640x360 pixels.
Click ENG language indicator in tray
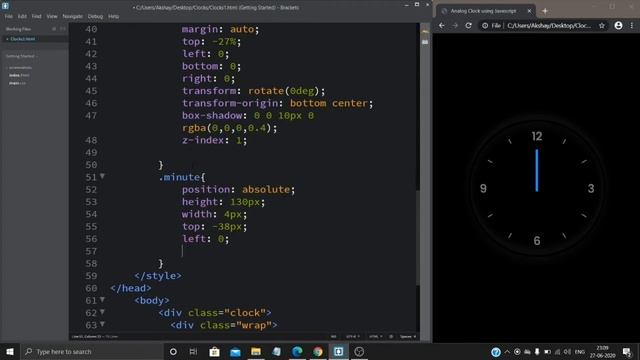click(580, 352)
